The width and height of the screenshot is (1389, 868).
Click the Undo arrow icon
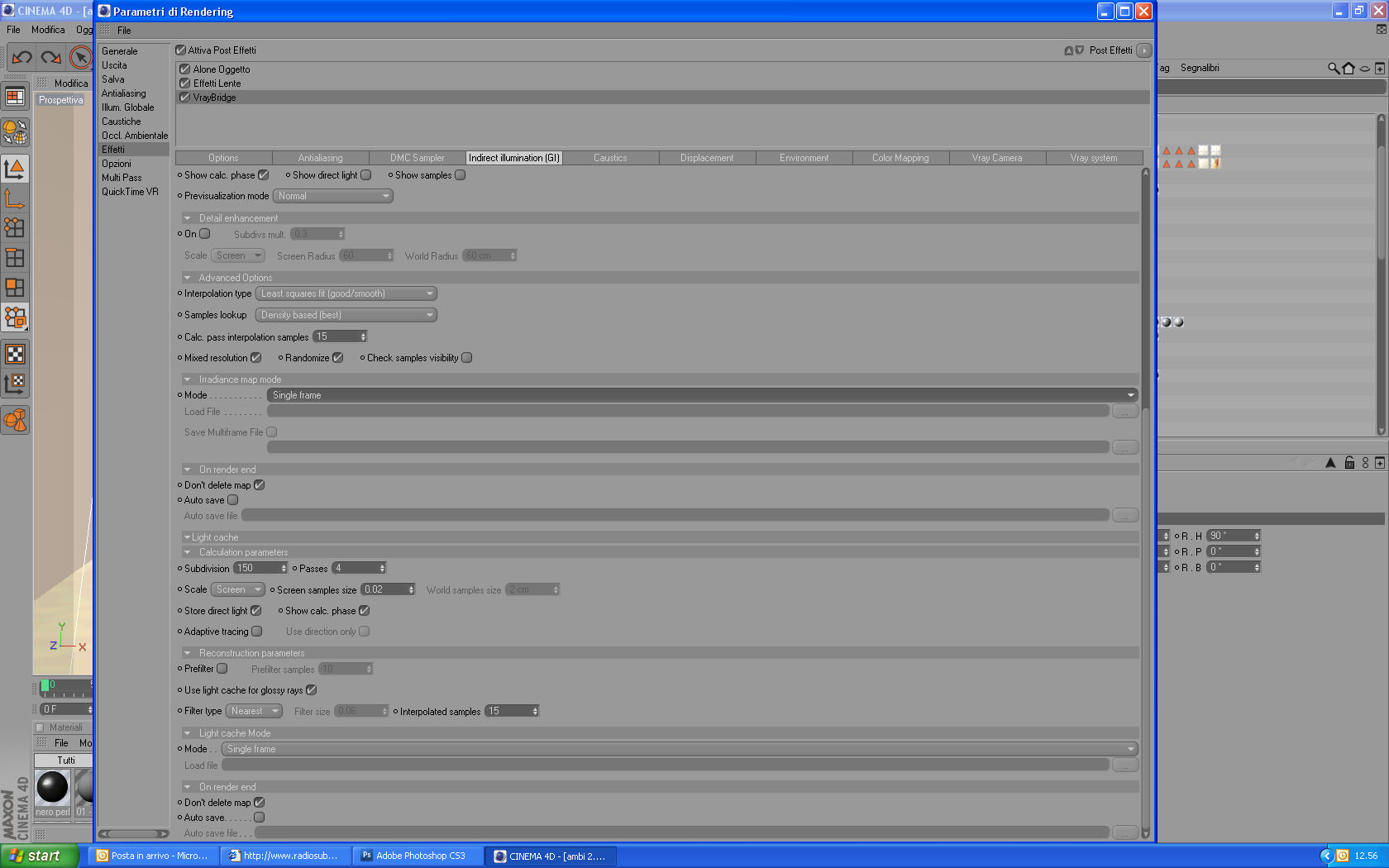22,57
